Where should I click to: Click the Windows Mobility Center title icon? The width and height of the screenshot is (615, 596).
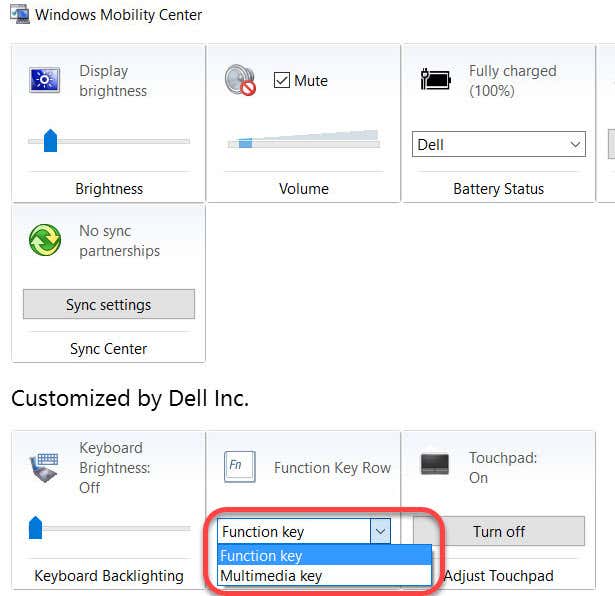point(17,15)
